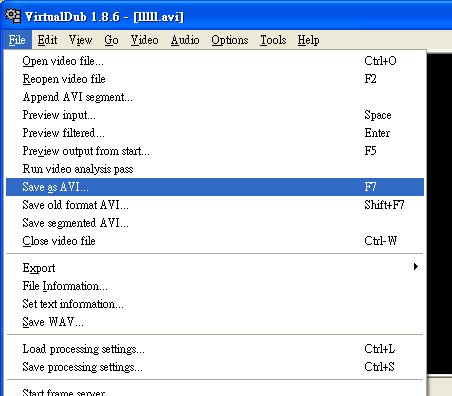The image size is (452, 396).
Task: Choose Save segmented AVI...
Action: coord(215,223)
